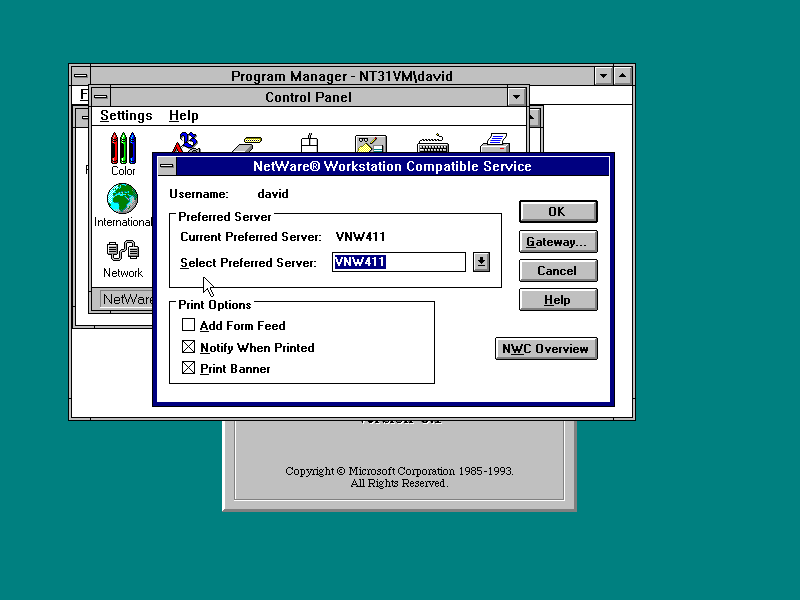Minimize the Program Manager window
Image resolution: width=800 pixels, height=600 pixels.
click(604, 76)
